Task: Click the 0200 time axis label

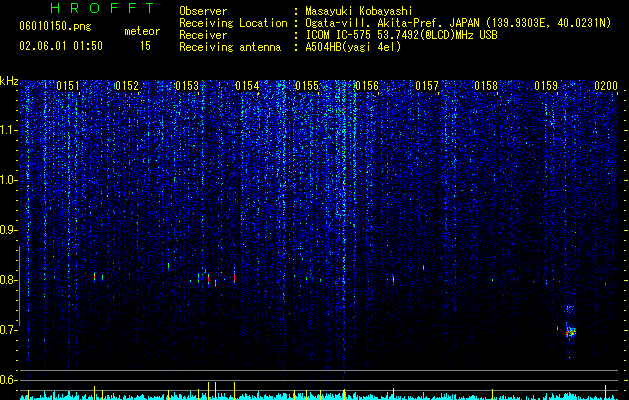Action: pos(606,86)
